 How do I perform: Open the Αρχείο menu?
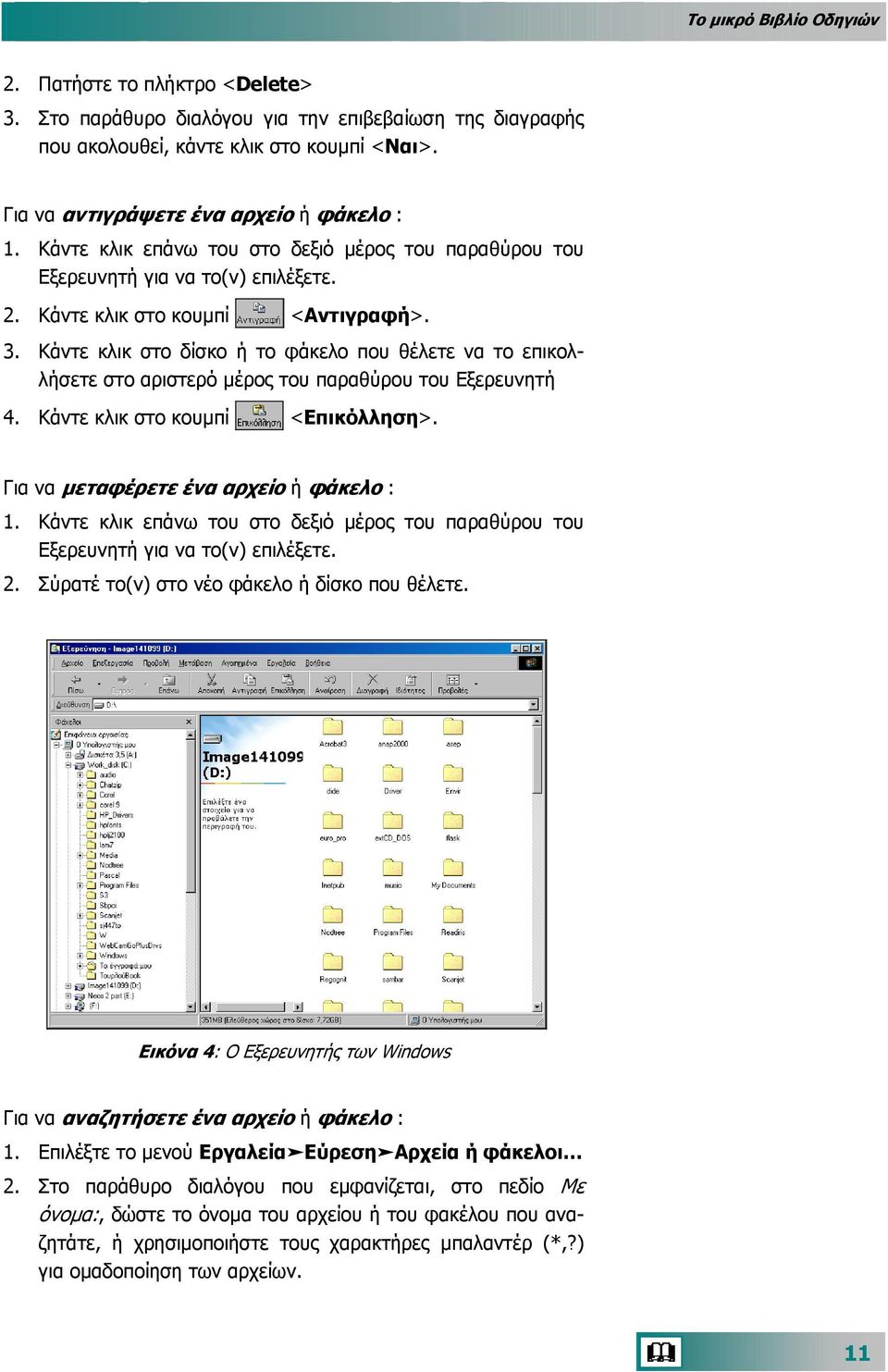(72, 663)
